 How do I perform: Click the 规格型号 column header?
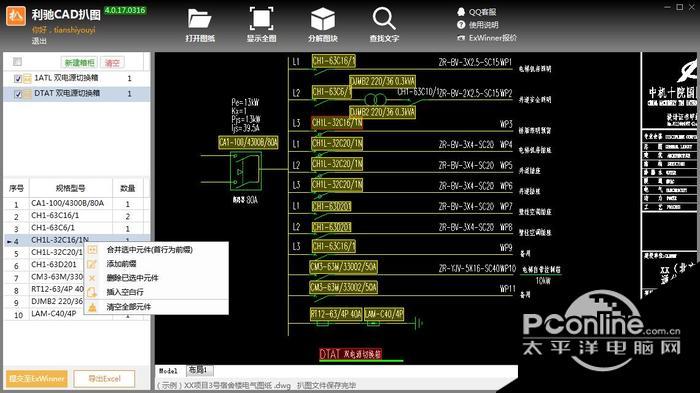(x=71, y=188)
